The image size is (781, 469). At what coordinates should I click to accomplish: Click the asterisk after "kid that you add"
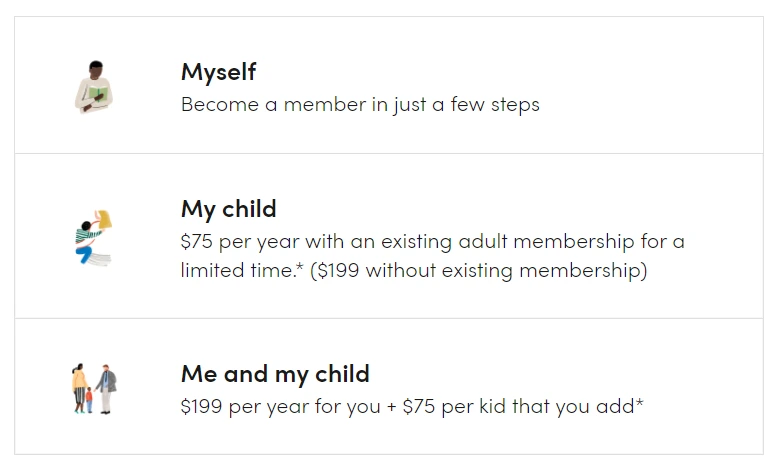pyautogui.click(x=640, y=402)
